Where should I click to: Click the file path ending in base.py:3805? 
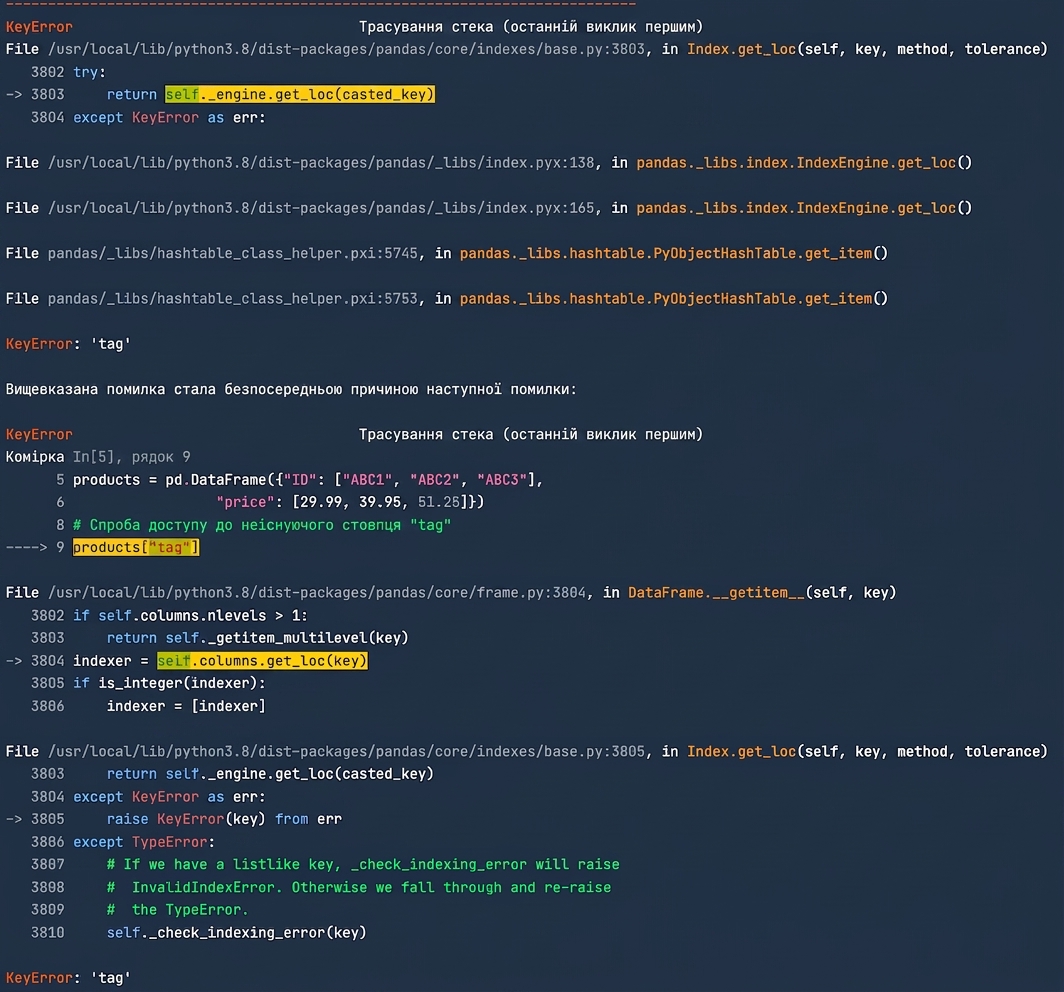click(346, 752)
